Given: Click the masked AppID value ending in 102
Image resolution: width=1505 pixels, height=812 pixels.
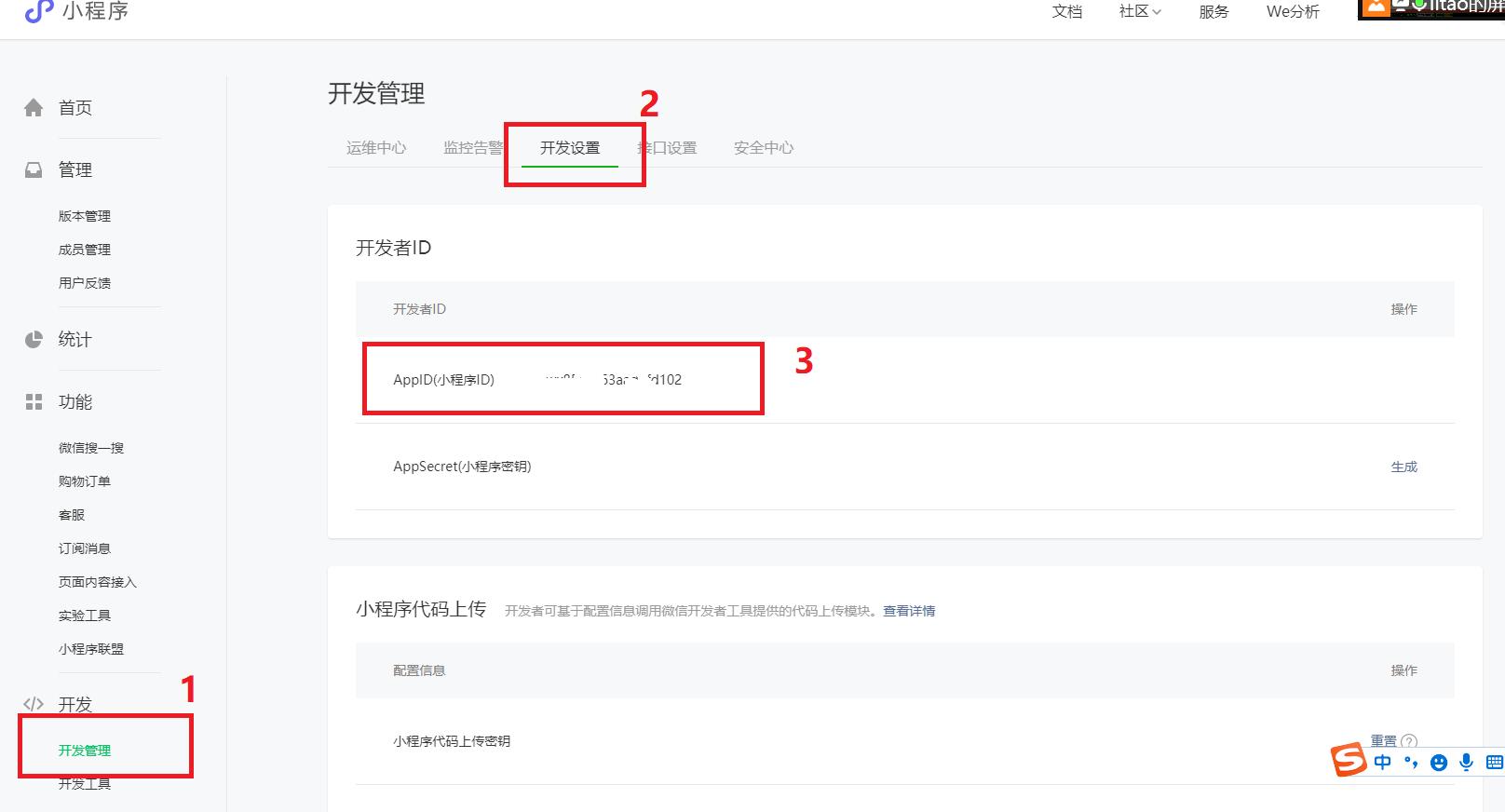Looking at the screenshot, I should [613, 380].
